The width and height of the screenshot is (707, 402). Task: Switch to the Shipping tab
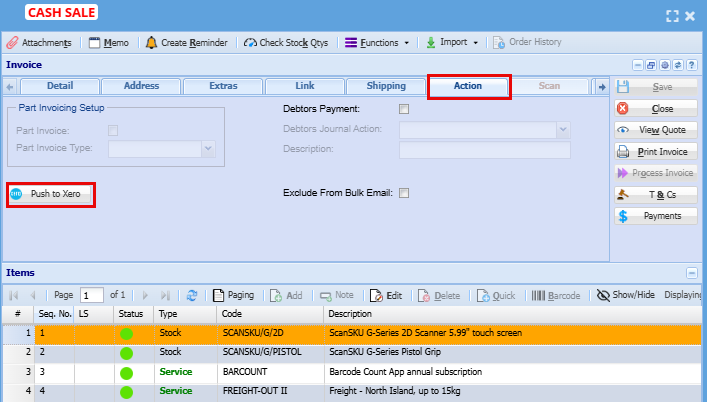(386, 87)
